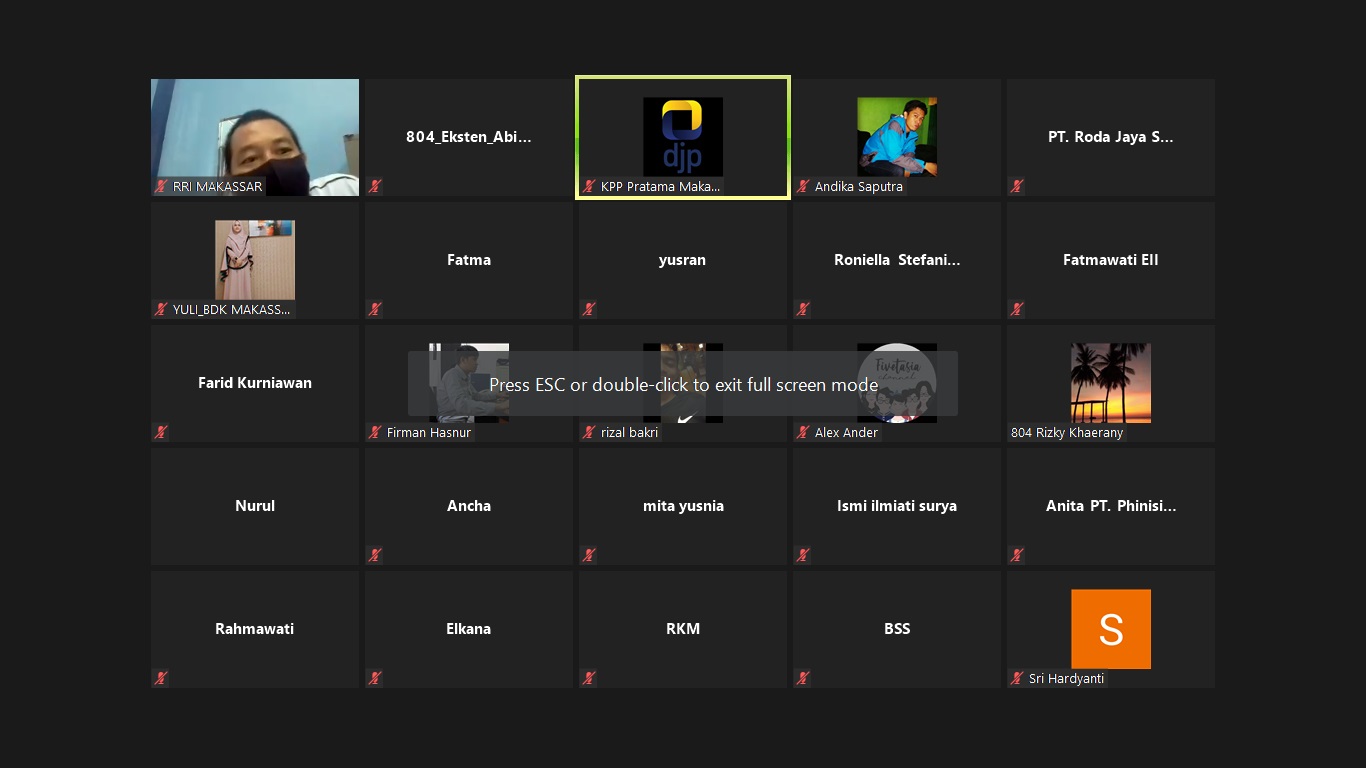Click the muted mic icon in BSS tile
This screenshot has height=768, width=1366.
[x=803, y=679]
